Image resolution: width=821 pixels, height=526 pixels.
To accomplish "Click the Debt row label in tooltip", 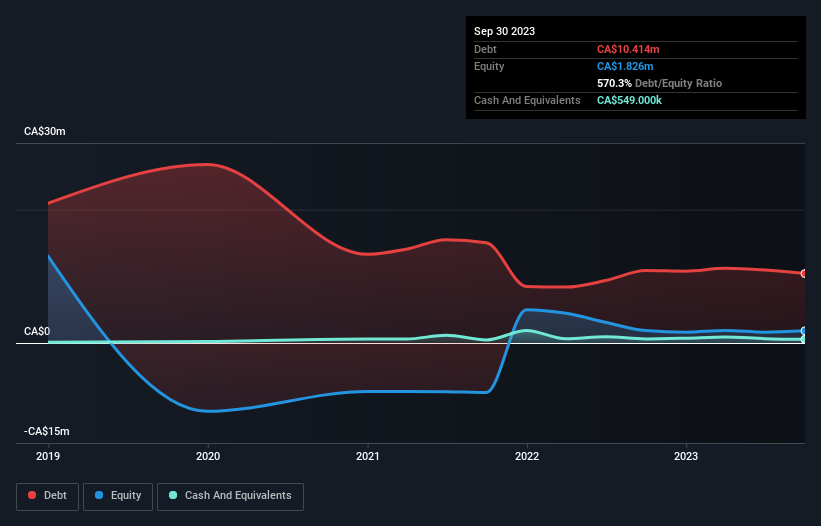I will 485,49.
